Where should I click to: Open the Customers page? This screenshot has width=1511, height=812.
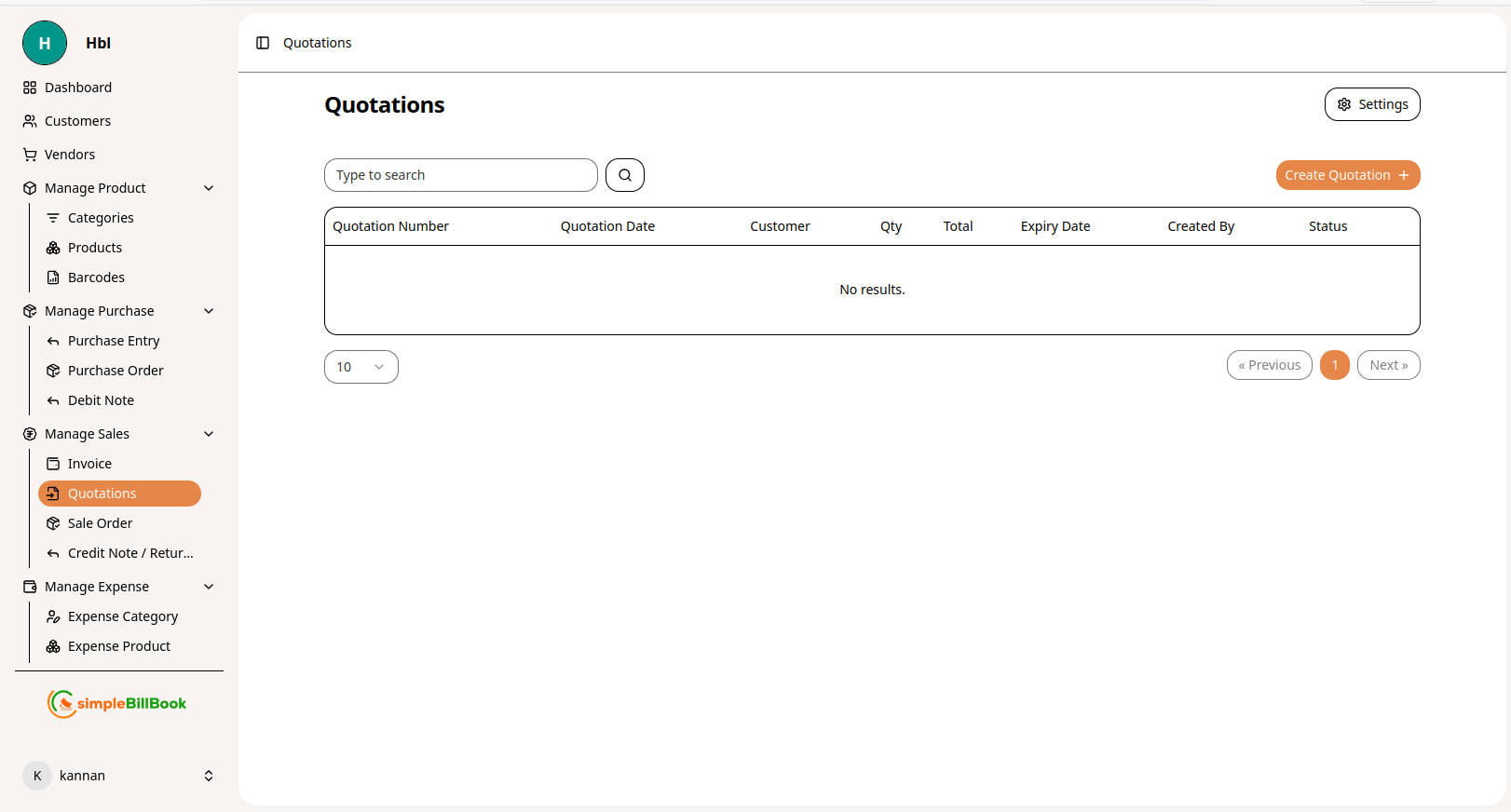point(77,121)
